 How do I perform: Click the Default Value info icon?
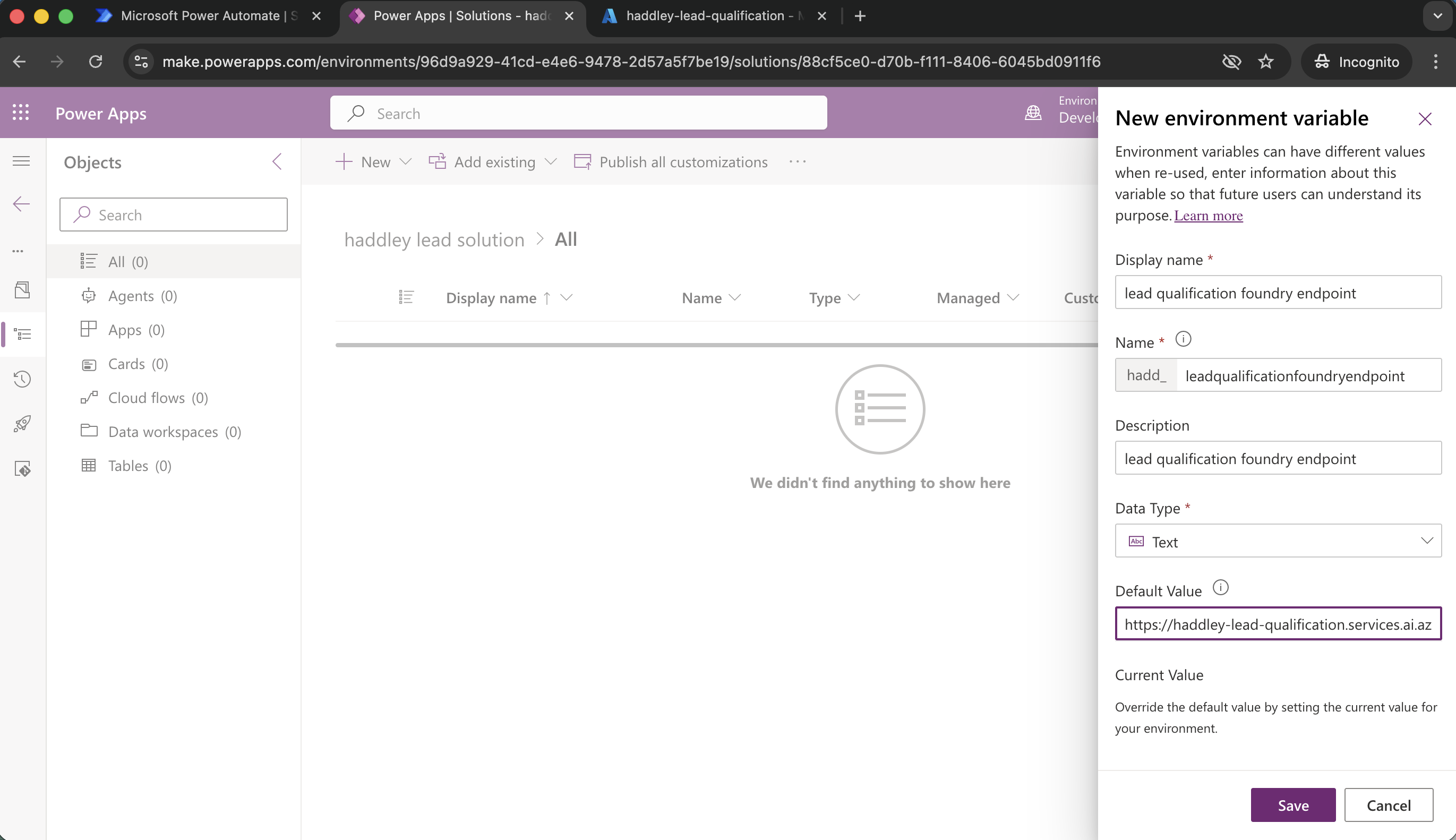[x=1221, y=588]
